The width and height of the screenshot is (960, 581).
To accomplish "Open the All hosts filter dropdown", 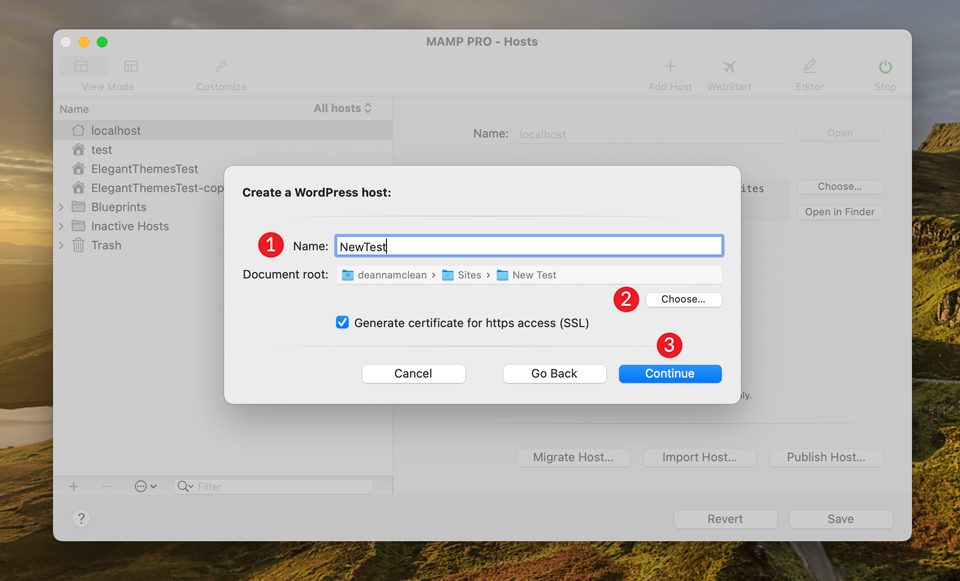I will 342,108.
